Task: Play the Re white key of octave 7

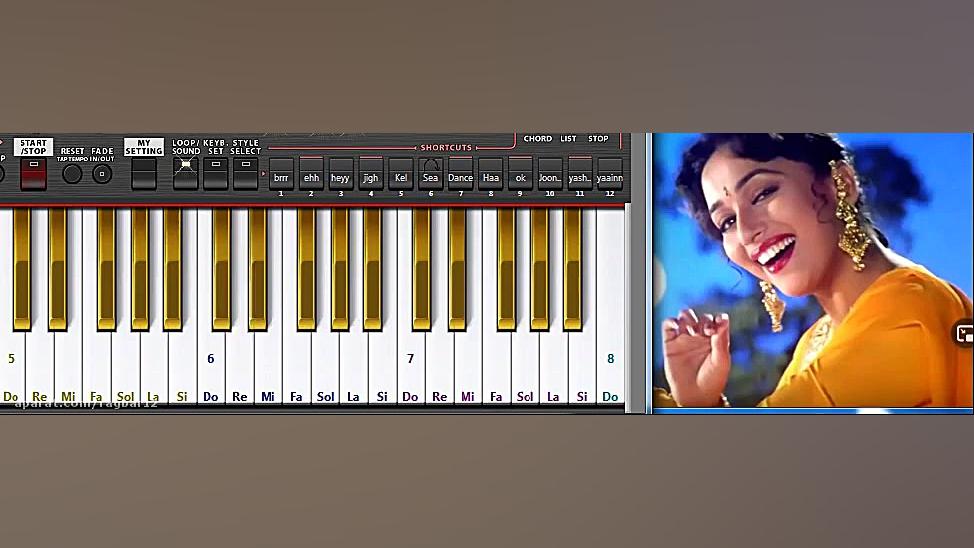Action: (x=439, y=370)
